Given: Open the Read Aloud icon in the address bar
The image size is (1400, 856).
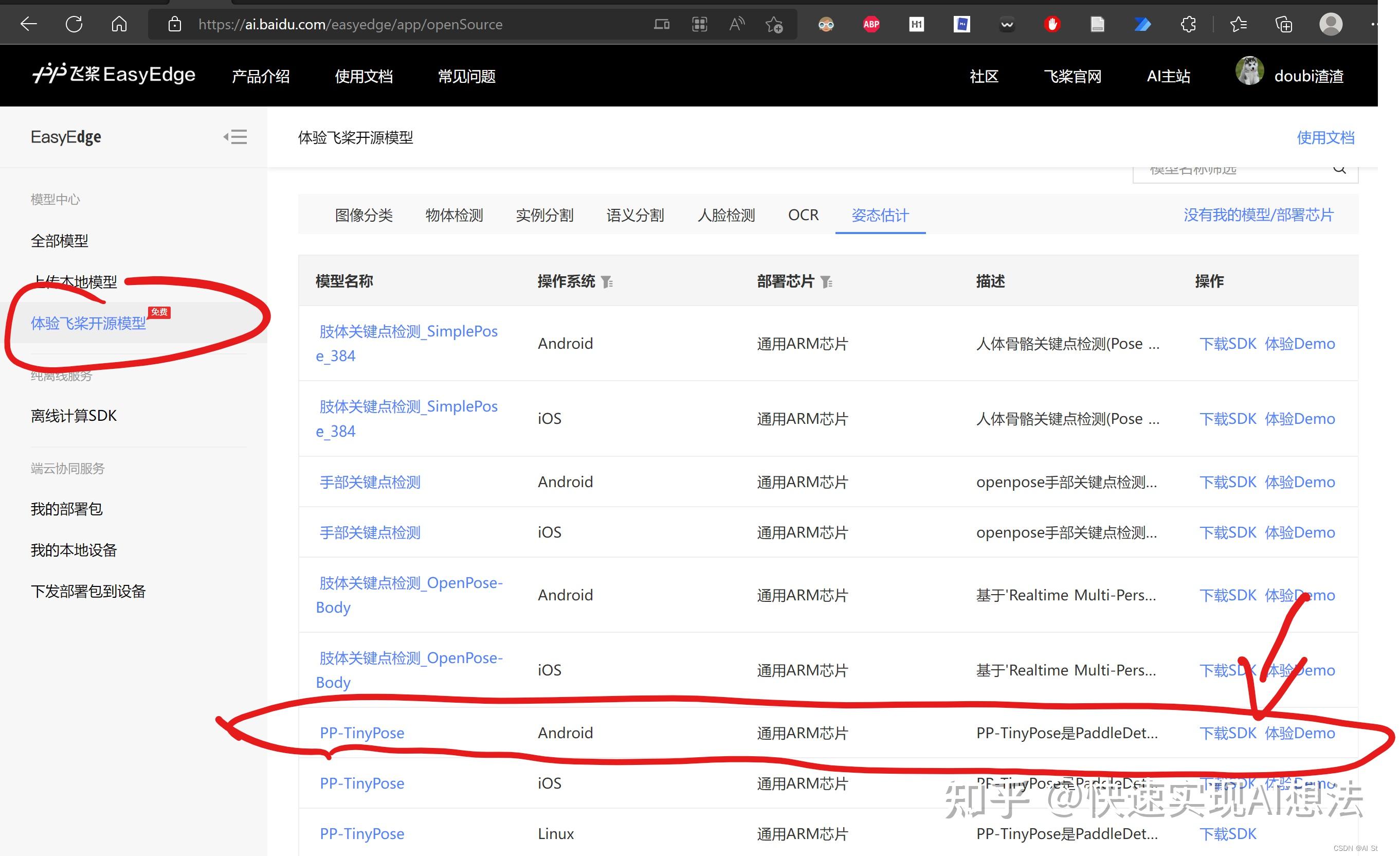Looking at the screenshot, I should [x=736, y=24].
